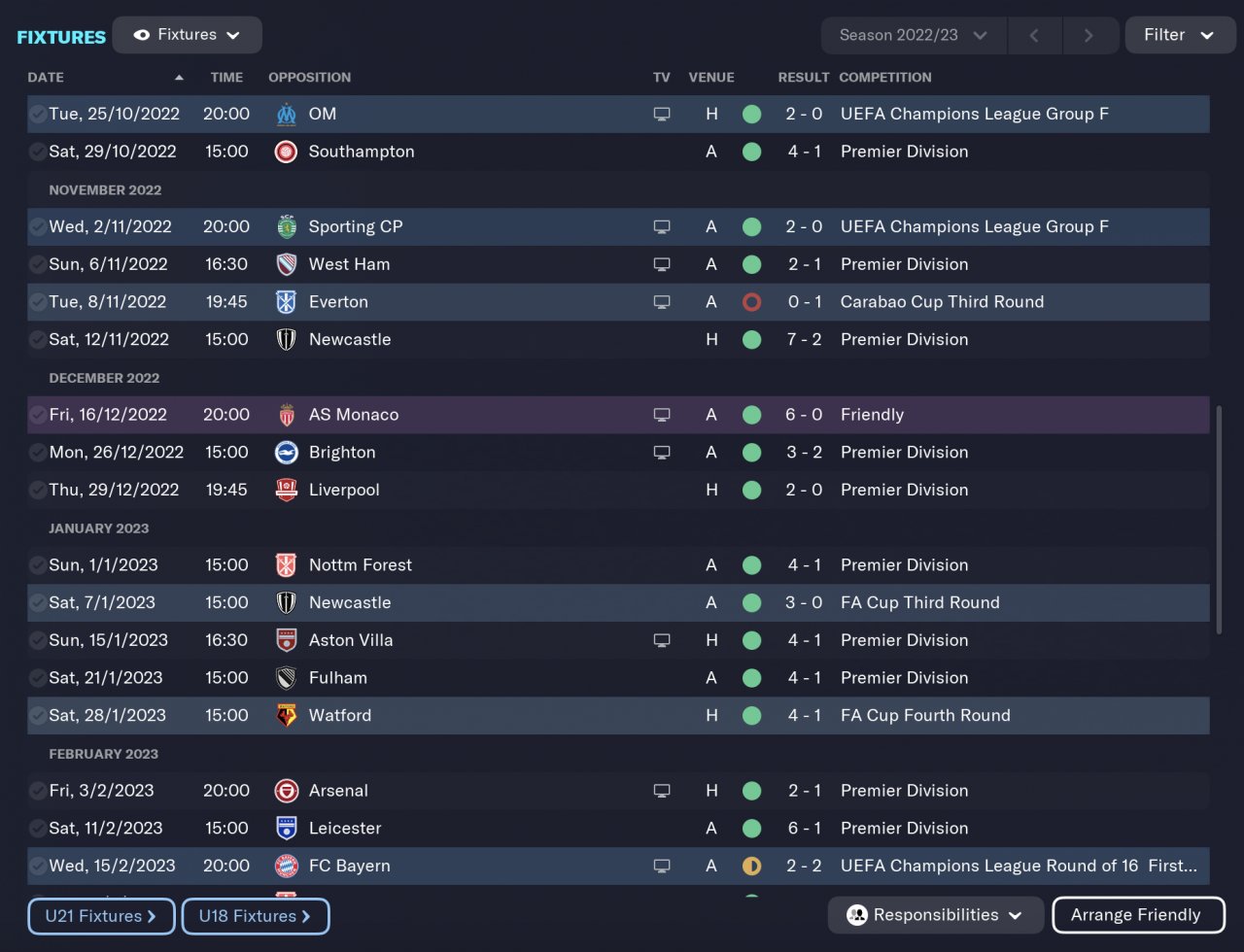Click the TV icon on Everton row
Image resolution: width=1244 pixels, height=952 pixels.
pos(662,302)
